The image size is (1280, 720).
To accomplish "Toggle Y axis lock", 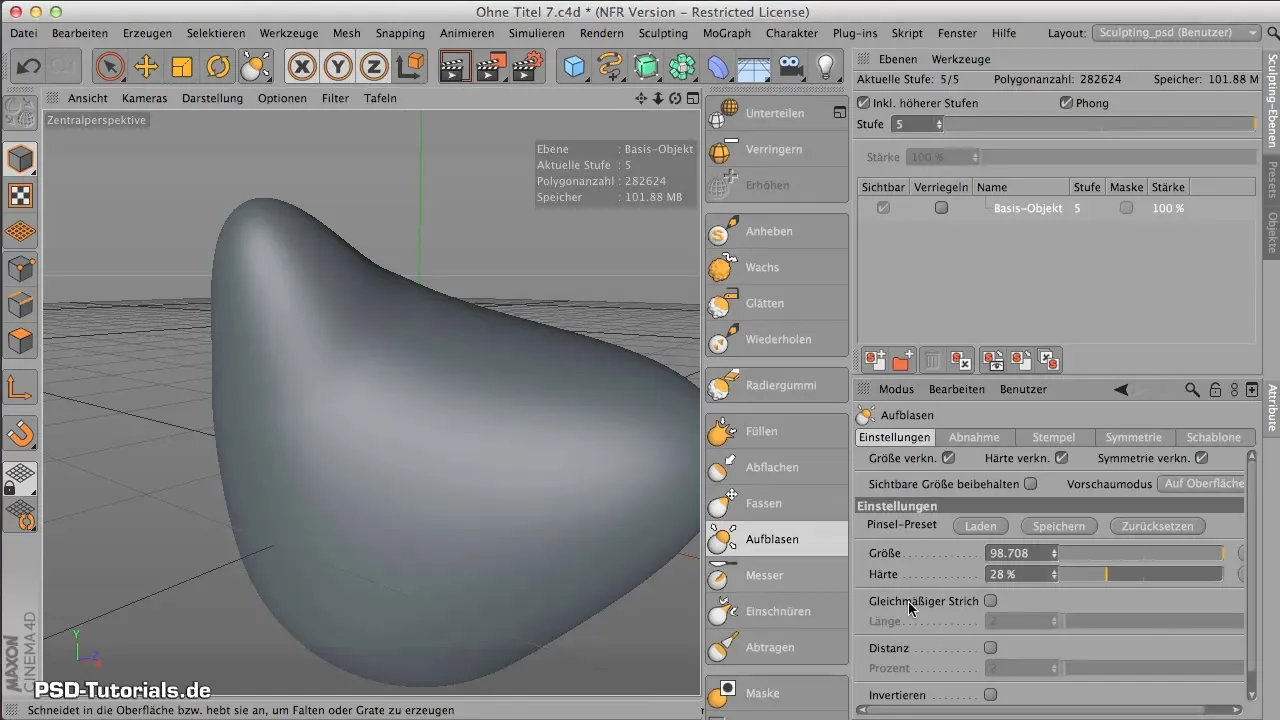I will point(338,67).
